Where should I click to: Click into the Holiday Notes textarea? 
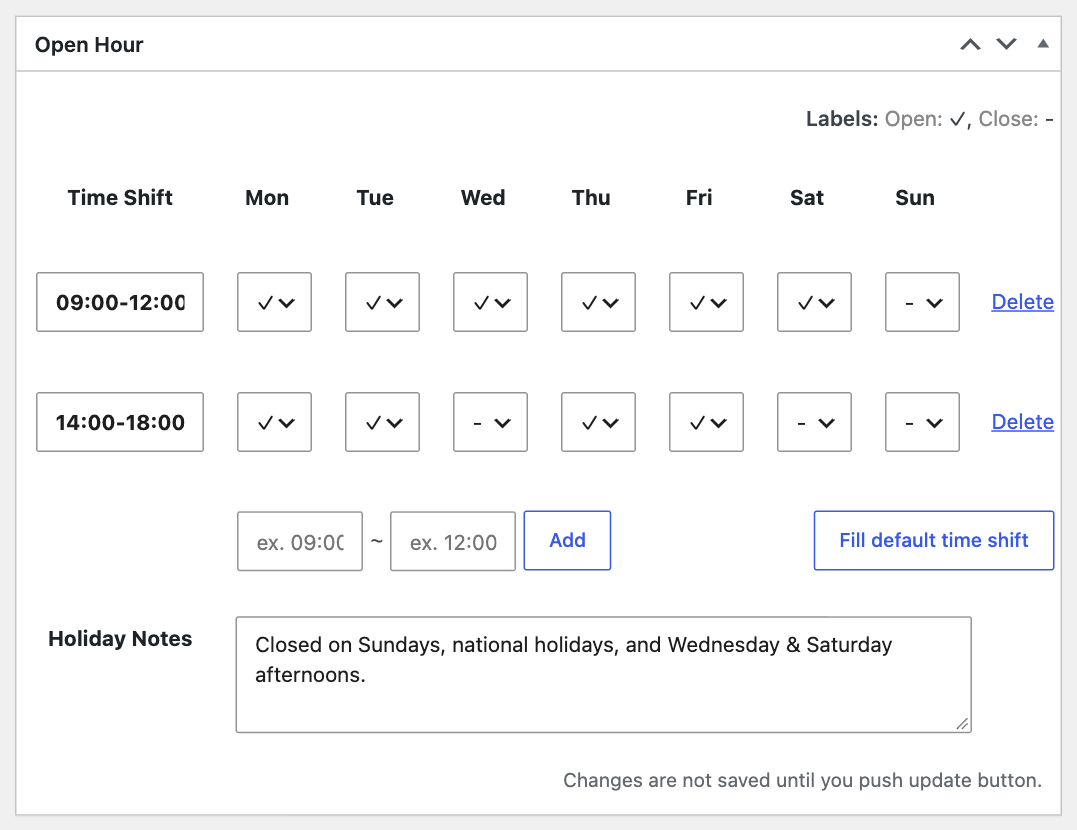coord(603,675)
